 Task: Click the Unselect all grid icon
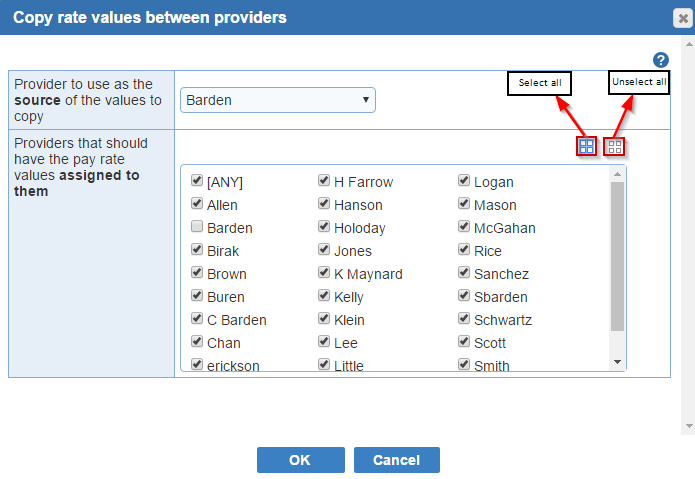614,147
